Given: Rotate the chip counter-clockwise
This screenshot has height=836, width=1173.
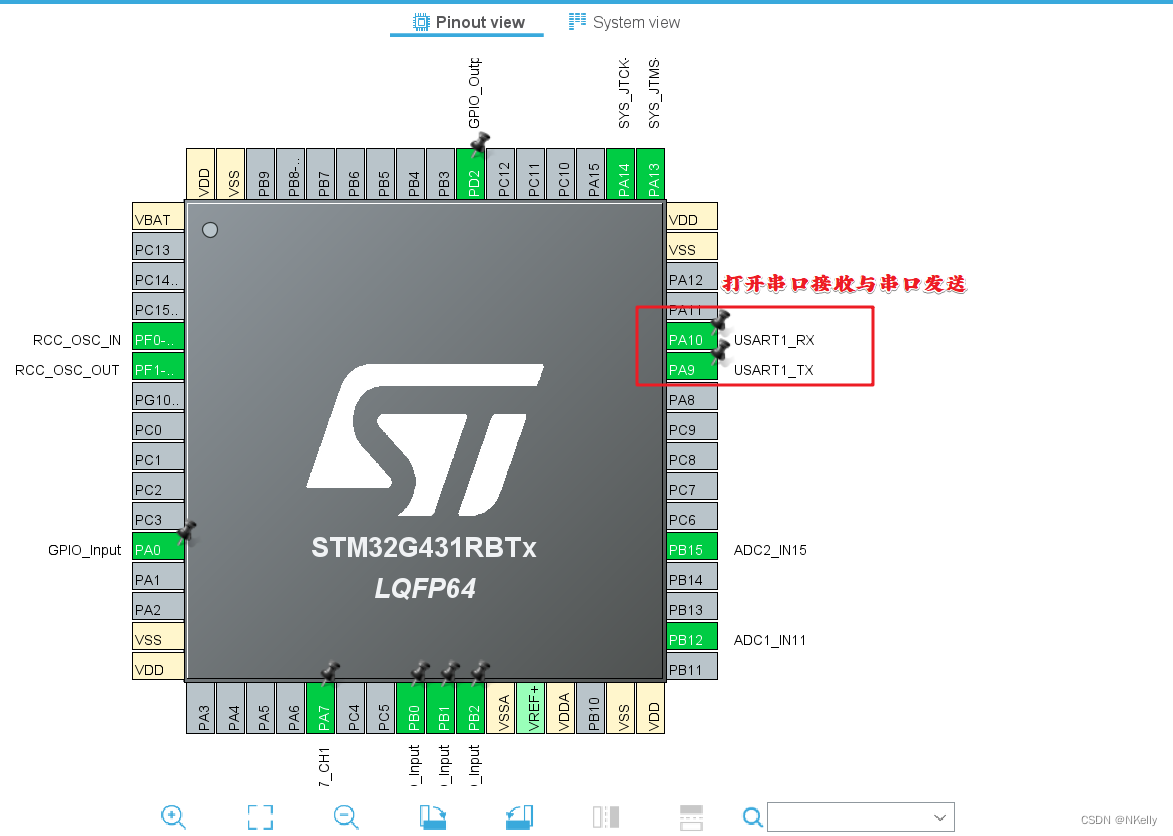Looking at the screenshot, I should [519, 817].
